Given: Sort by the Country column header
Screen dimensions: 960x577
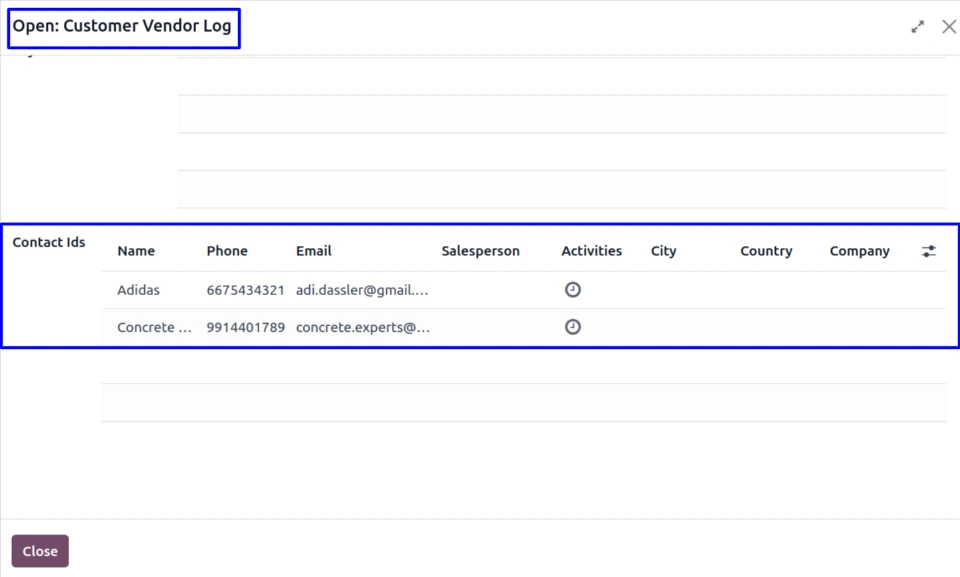Looking at the screenshot, I should pyautogui.click(x=766, y=251).
